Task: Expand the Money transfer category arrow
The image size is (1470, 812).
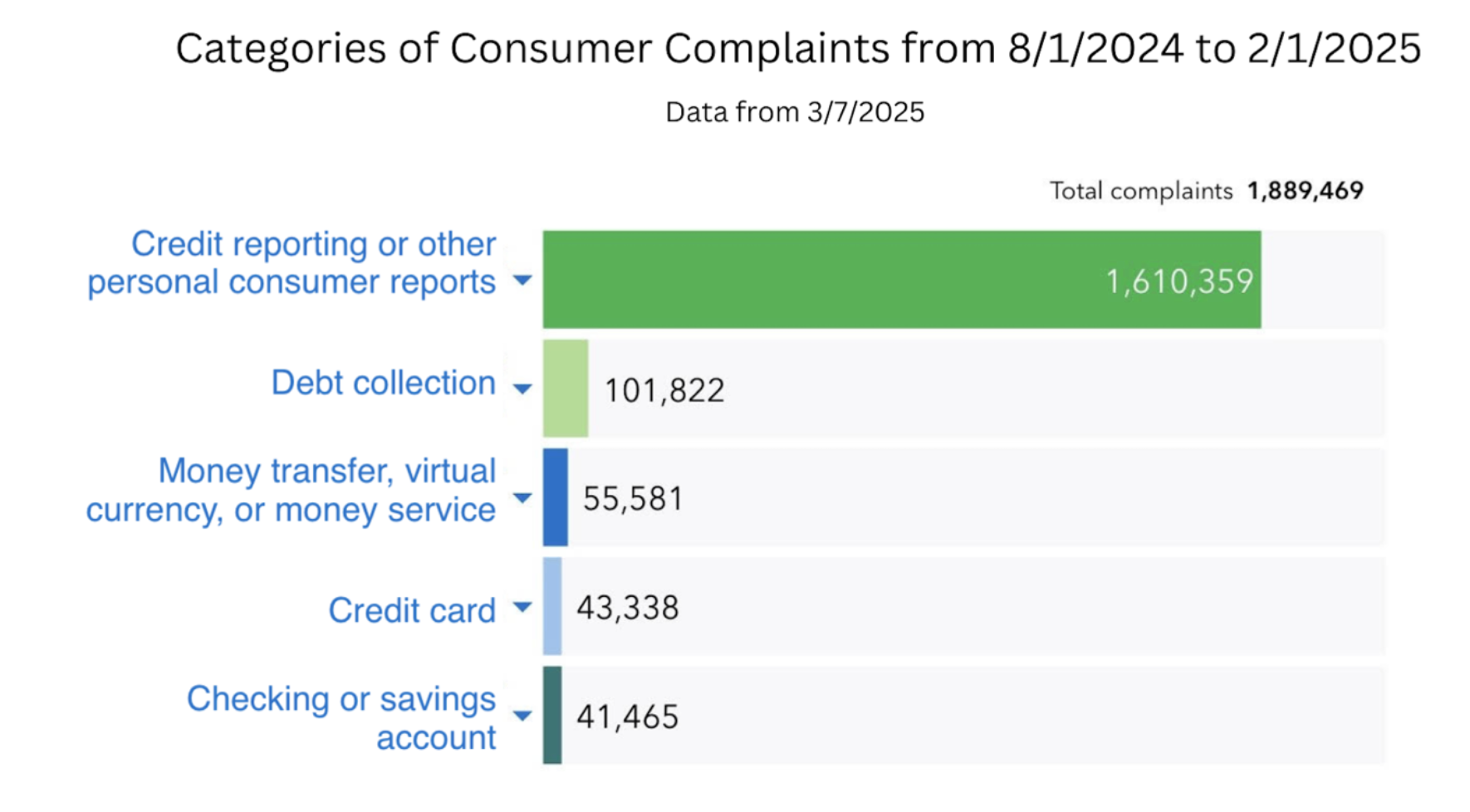Action: pyautogui.click(x=522, y=498)
